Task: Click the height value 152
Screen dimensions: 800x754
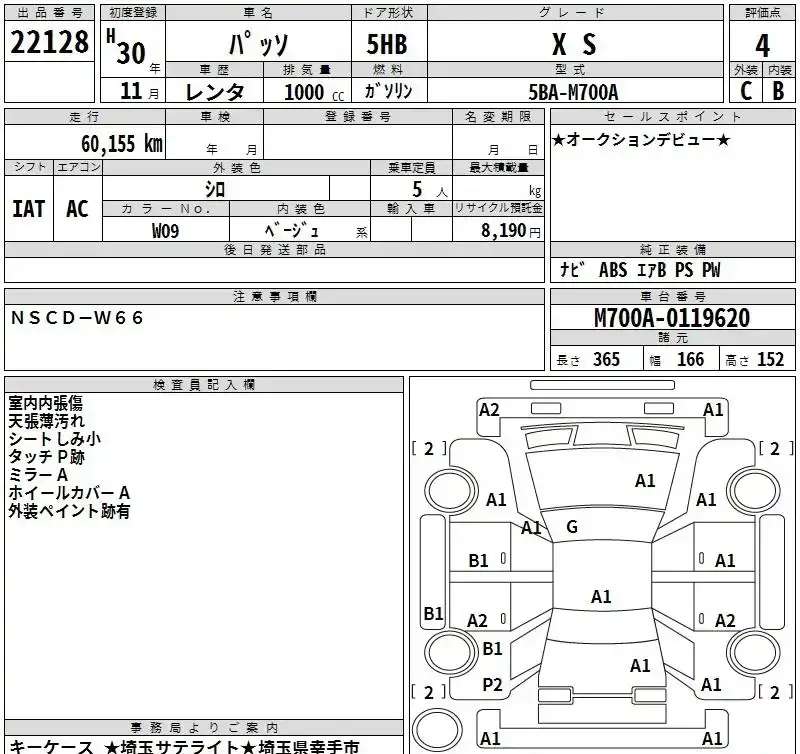Action: point(770,359)
